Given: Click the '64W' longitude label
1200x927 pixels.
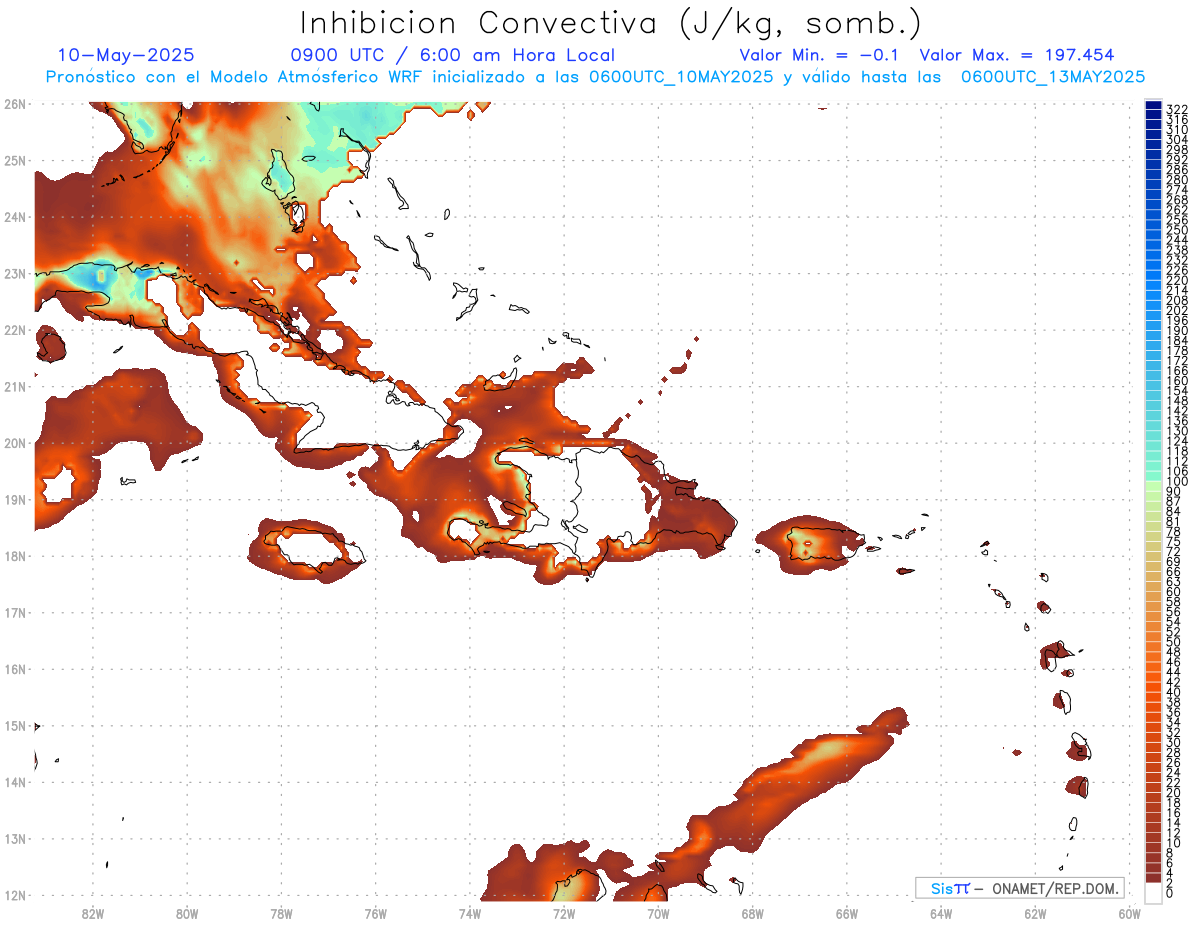Looking at the screenshot, I should tap(941, 913).
